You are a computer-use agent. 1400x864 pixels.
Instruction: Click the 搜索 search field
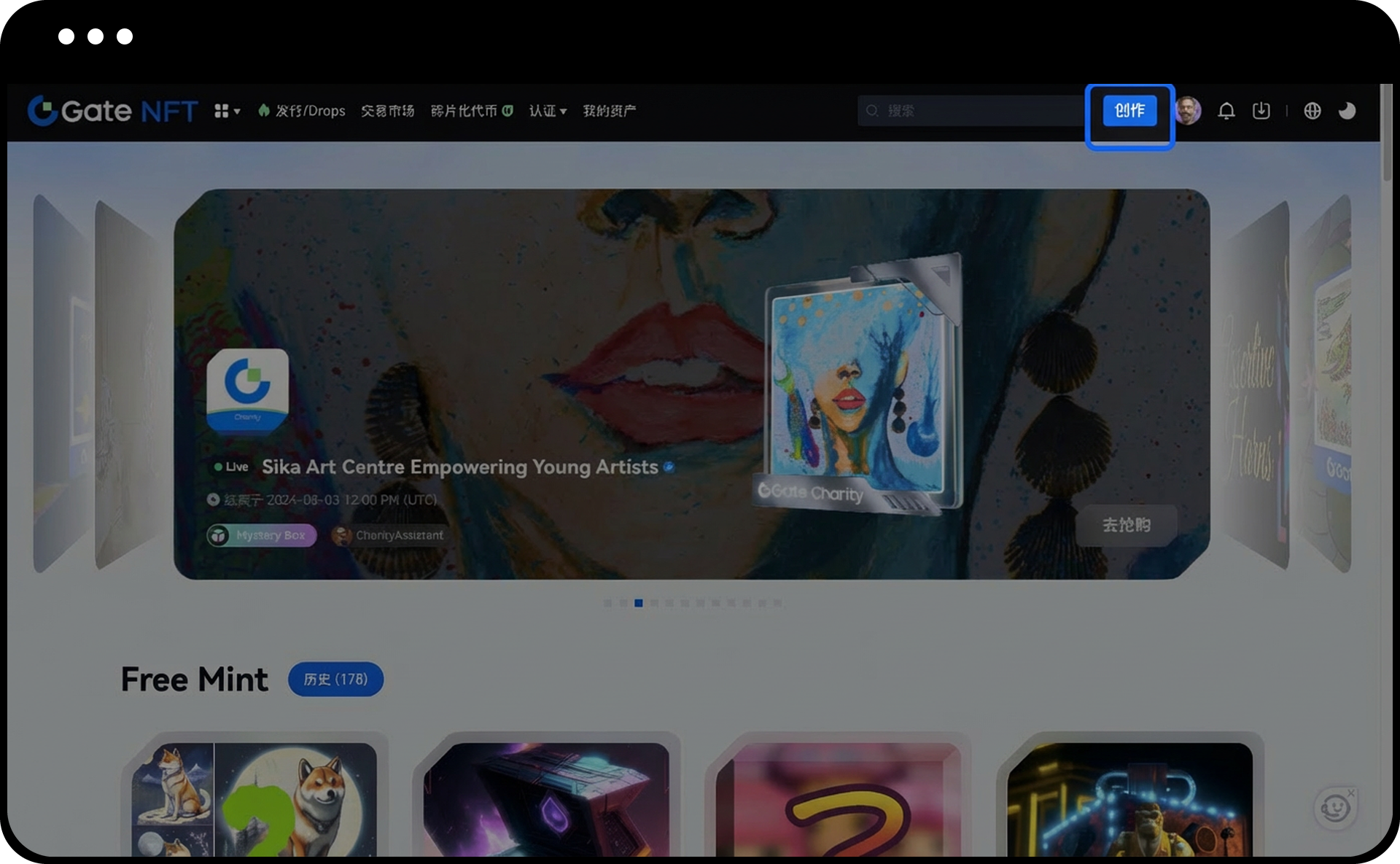coord(970,111)
